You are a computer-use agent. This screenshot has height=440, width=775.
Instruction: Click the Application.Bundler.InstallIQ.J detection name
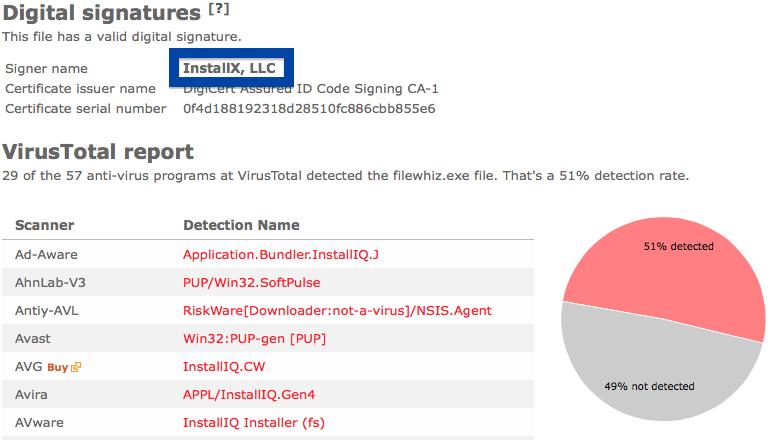coord(281,255)
